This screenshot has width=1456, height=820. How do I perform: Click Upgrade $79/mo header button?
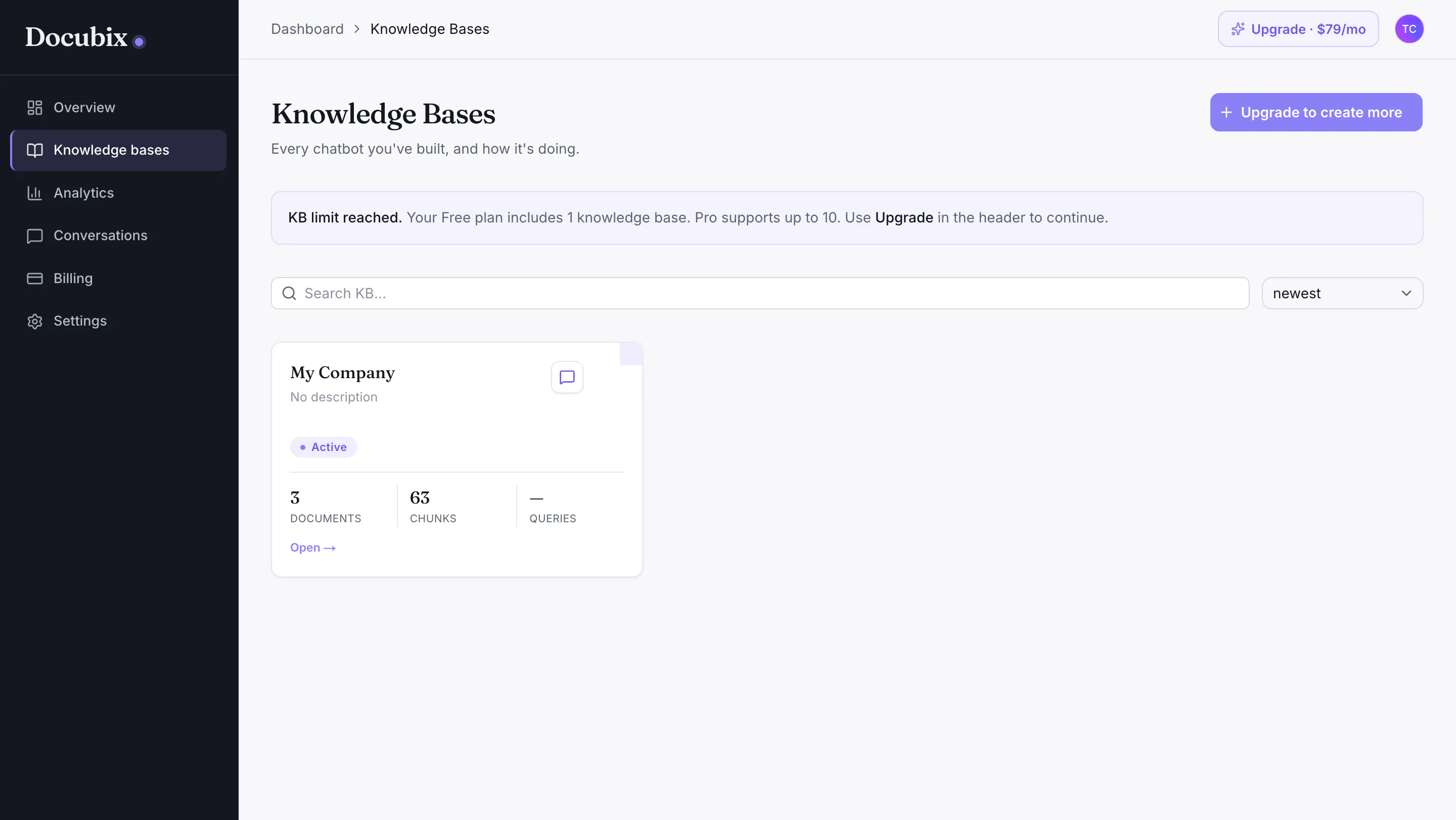point(1298,29)
